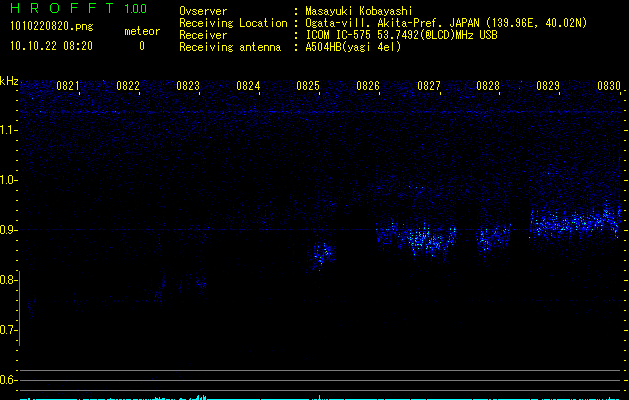
Task: Click the Ovserver label
Action: (x=203, y=11)
